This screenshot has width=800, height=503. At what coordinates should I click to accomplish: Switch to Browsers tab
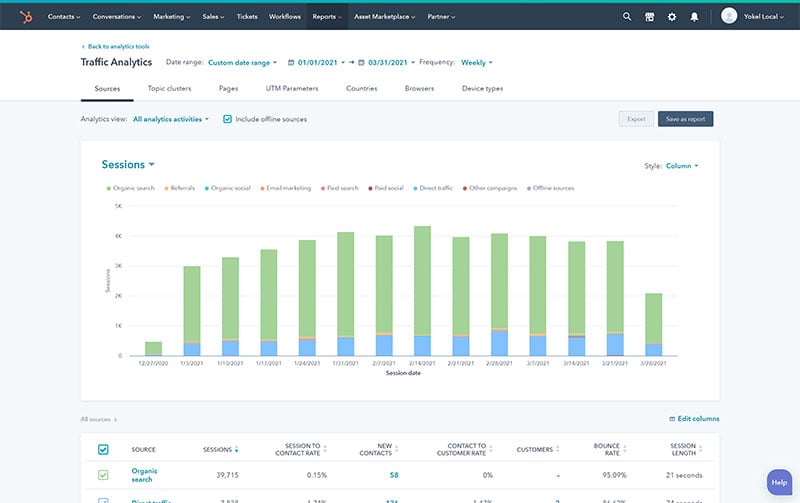coord(419,88)
